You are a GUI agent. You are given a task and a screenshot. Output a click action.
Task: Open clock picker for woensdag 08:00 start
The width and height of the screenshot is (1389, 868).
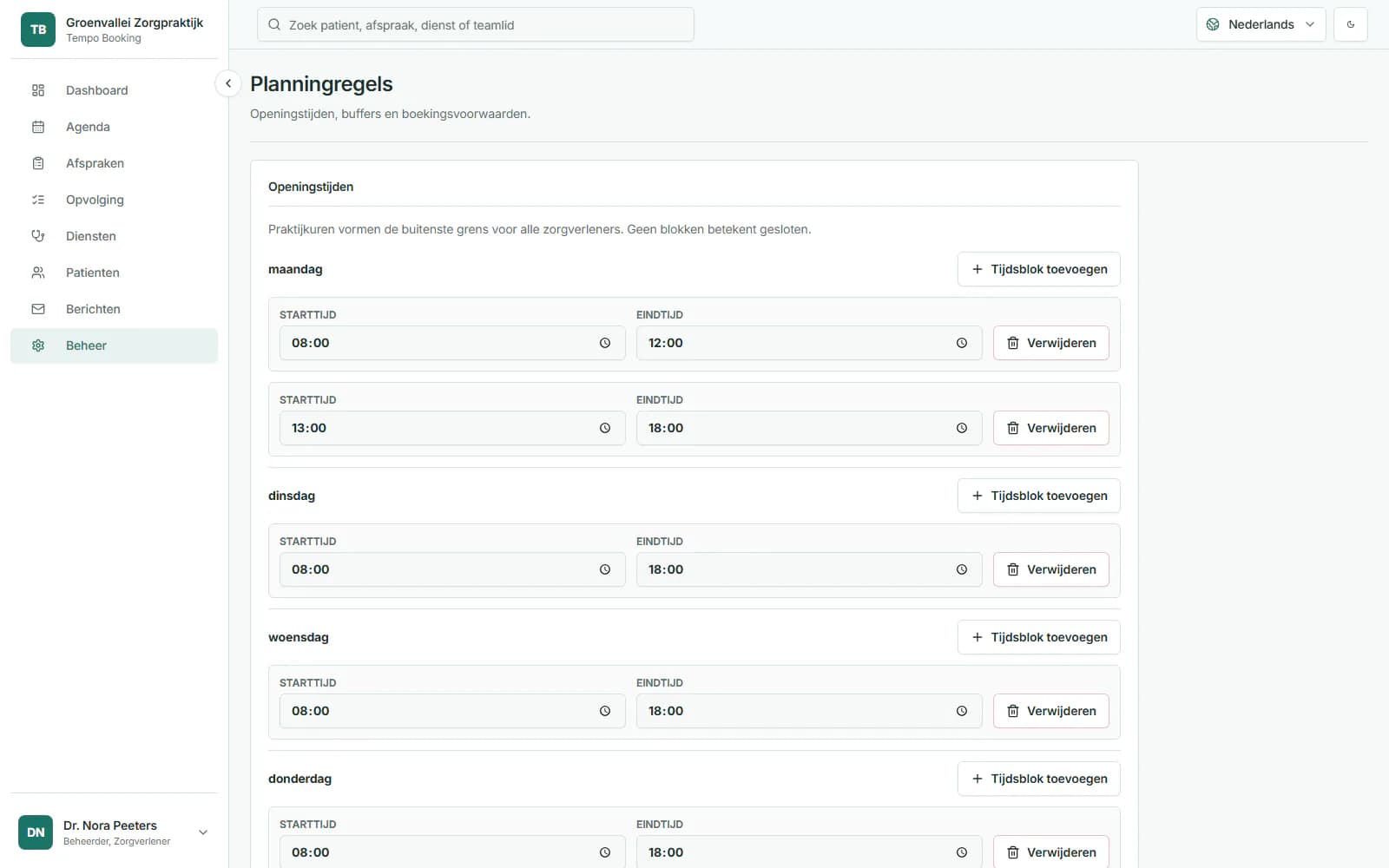(605, 711)
